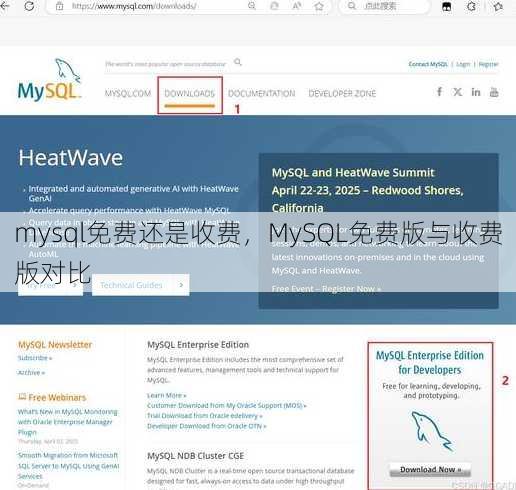Open Trial Download from Oracle edelivery
Screen dimensions: 516x490
point(205,416)
